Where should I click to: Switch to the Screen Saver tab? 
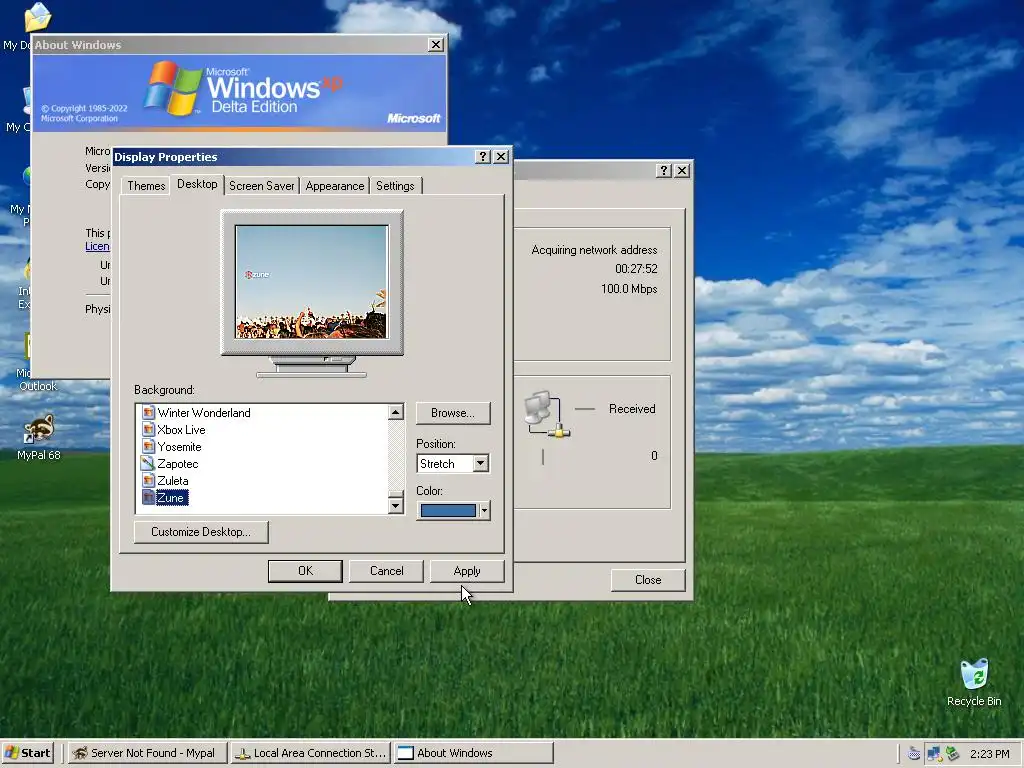coord(261,186)
